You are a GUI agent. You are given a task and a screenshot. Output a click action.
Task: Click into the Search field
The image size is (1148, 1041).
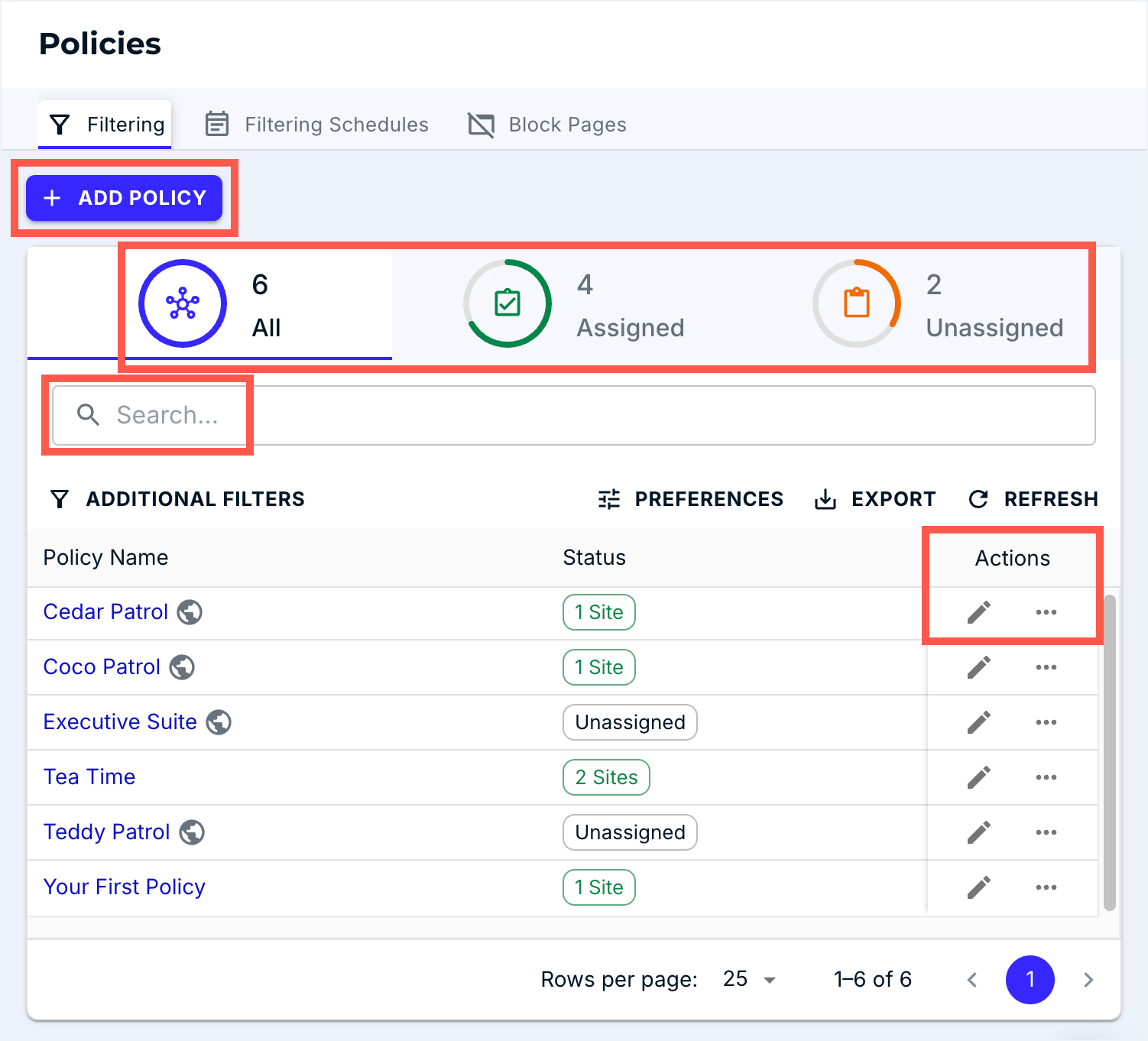click(x=573, y=415)
